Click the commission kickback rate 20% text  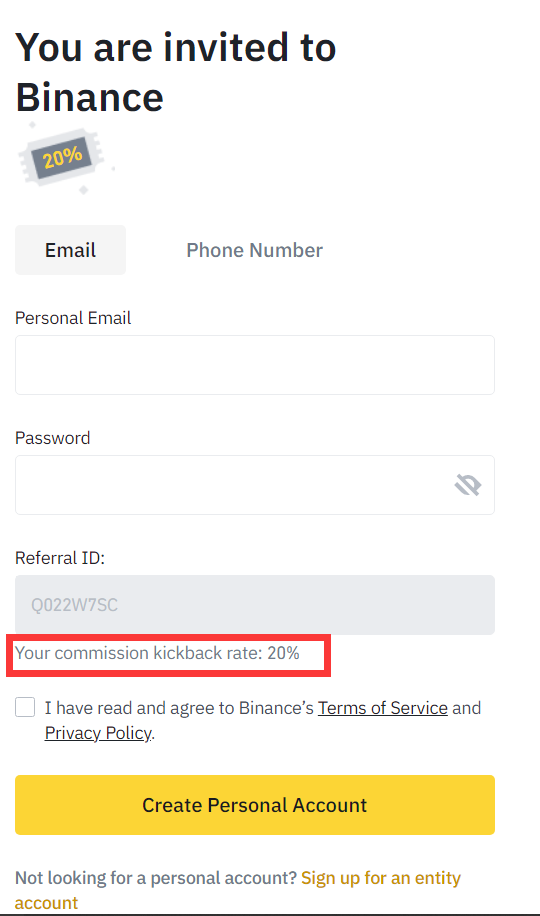point(157,653)
